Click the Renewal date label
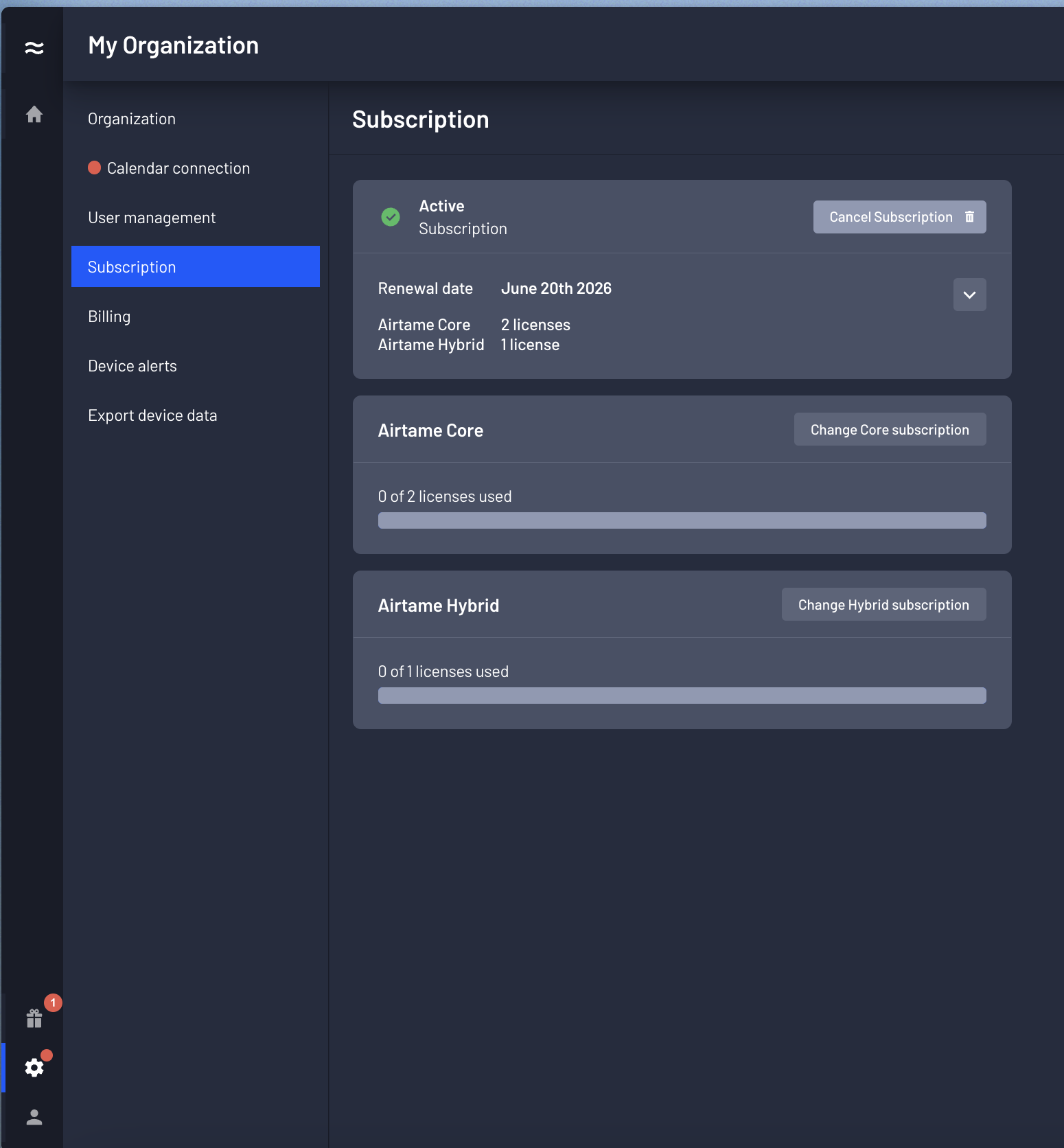 pos(426,288)
